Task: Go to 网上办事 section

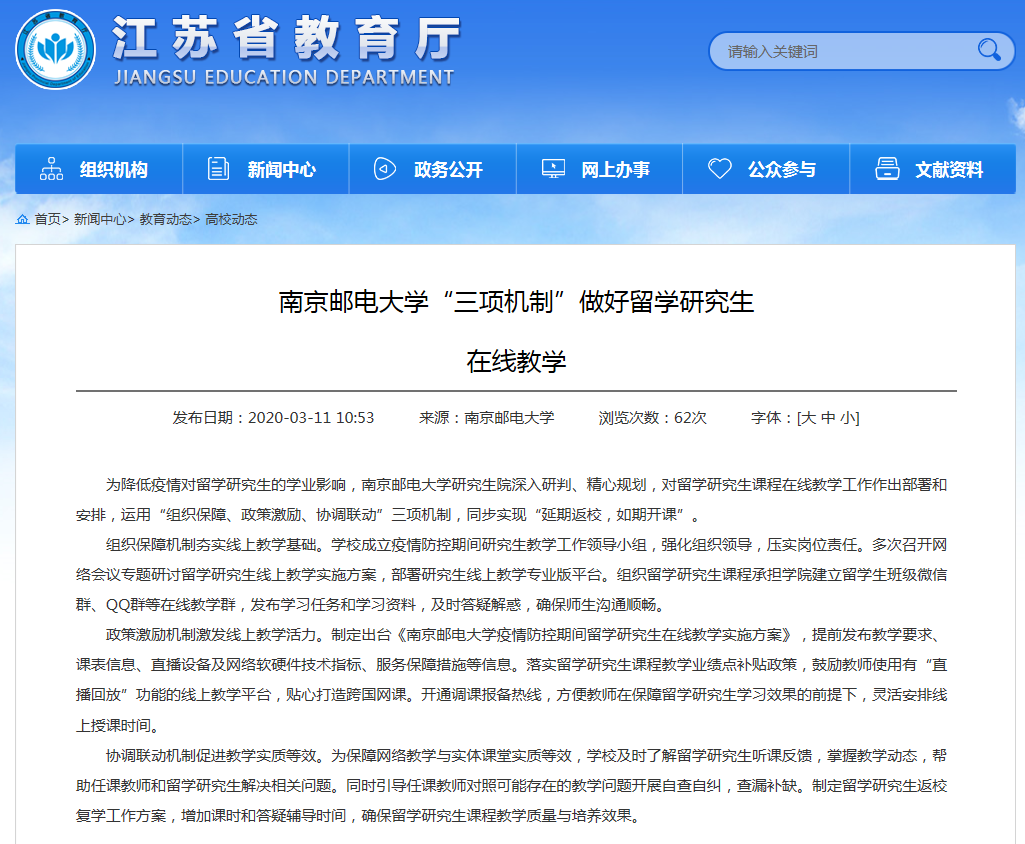Action: [x=615, y=170]
